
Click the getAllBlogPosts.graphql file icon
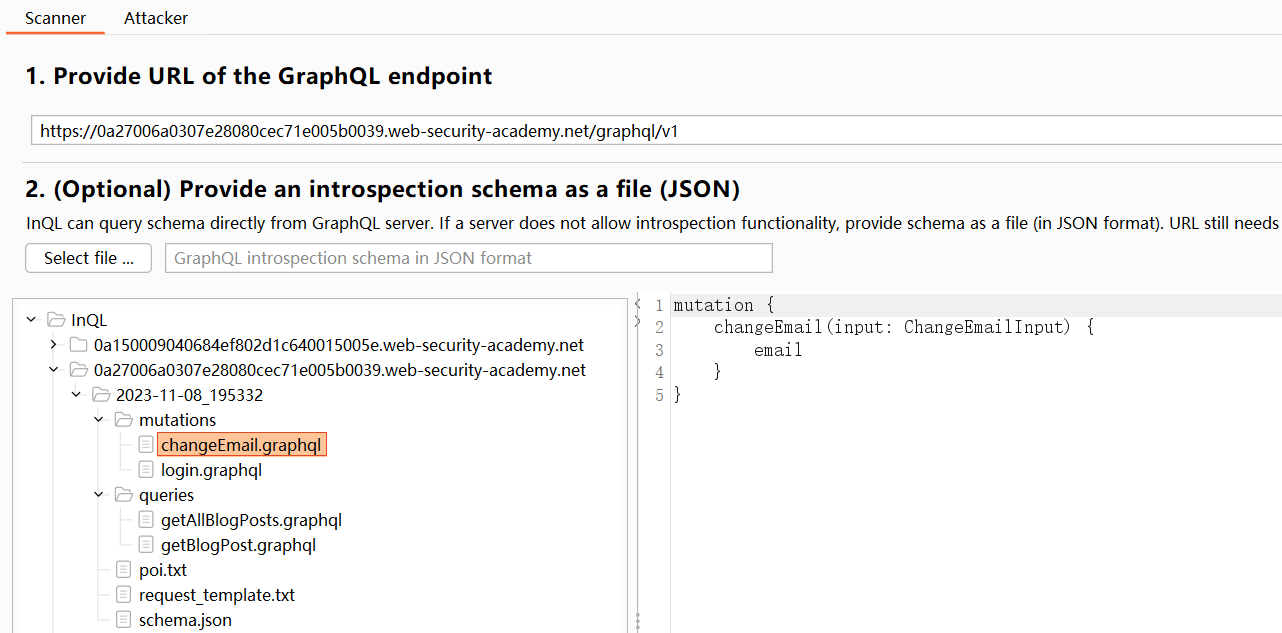tap(146, 520)
